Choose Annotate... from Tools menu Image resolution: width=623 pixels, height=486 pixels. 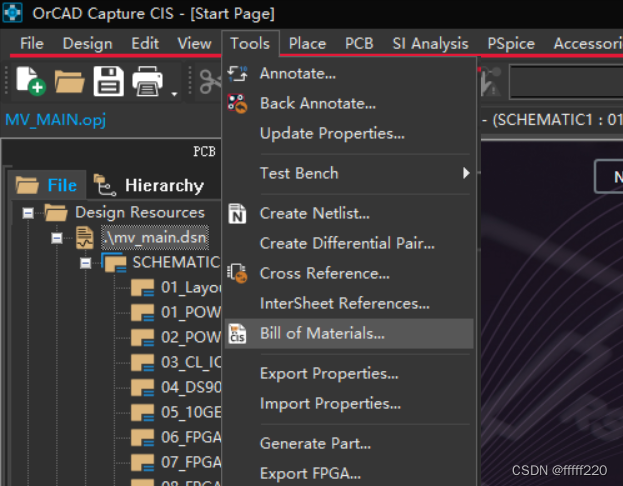(349, 74)
